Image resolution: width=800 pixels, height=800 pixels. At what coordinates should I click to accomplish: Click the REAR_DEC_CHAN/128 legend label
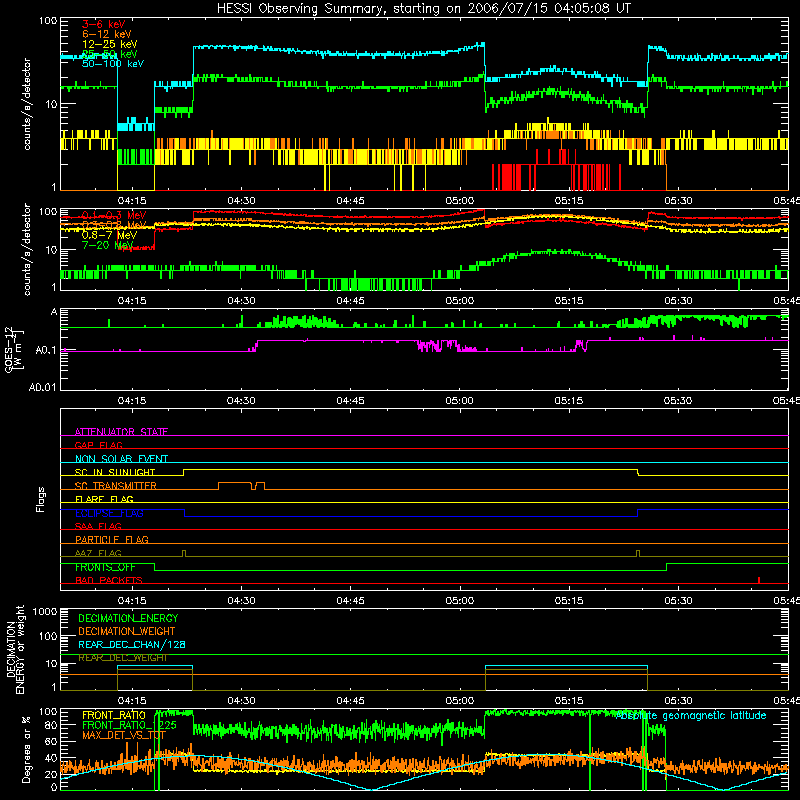132,644
